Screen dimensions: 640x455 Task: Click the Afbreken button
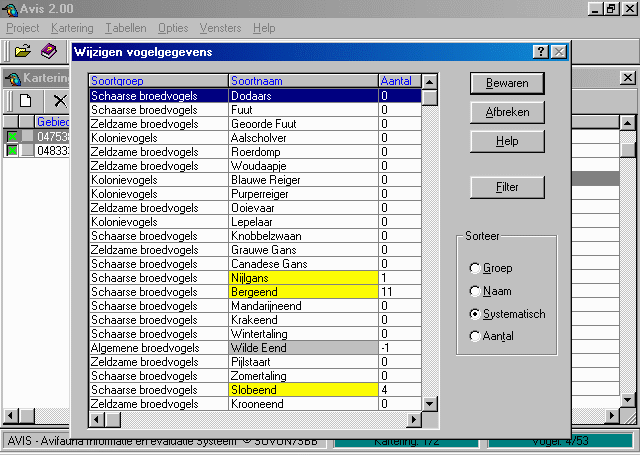(x=507, y=112)
